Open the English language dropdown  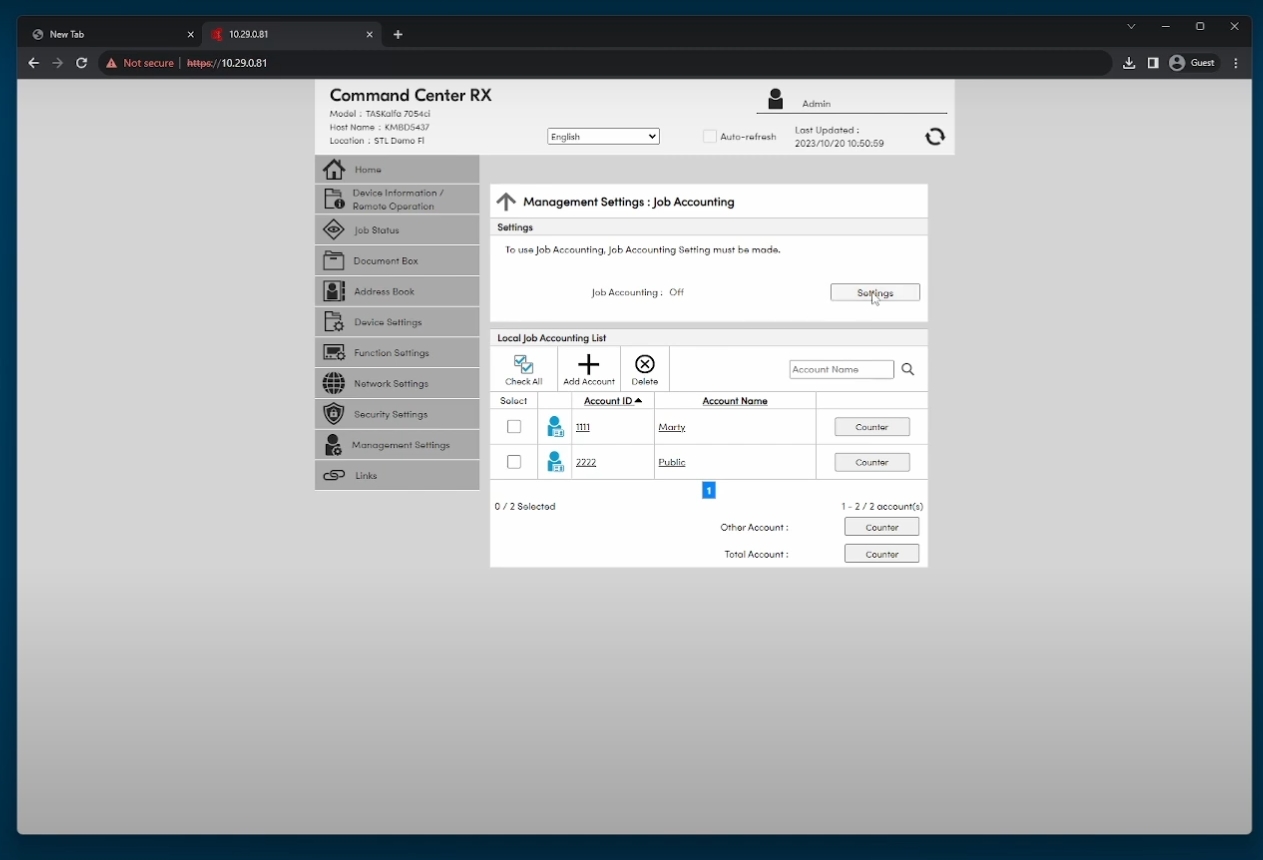(x=603, y=137)
